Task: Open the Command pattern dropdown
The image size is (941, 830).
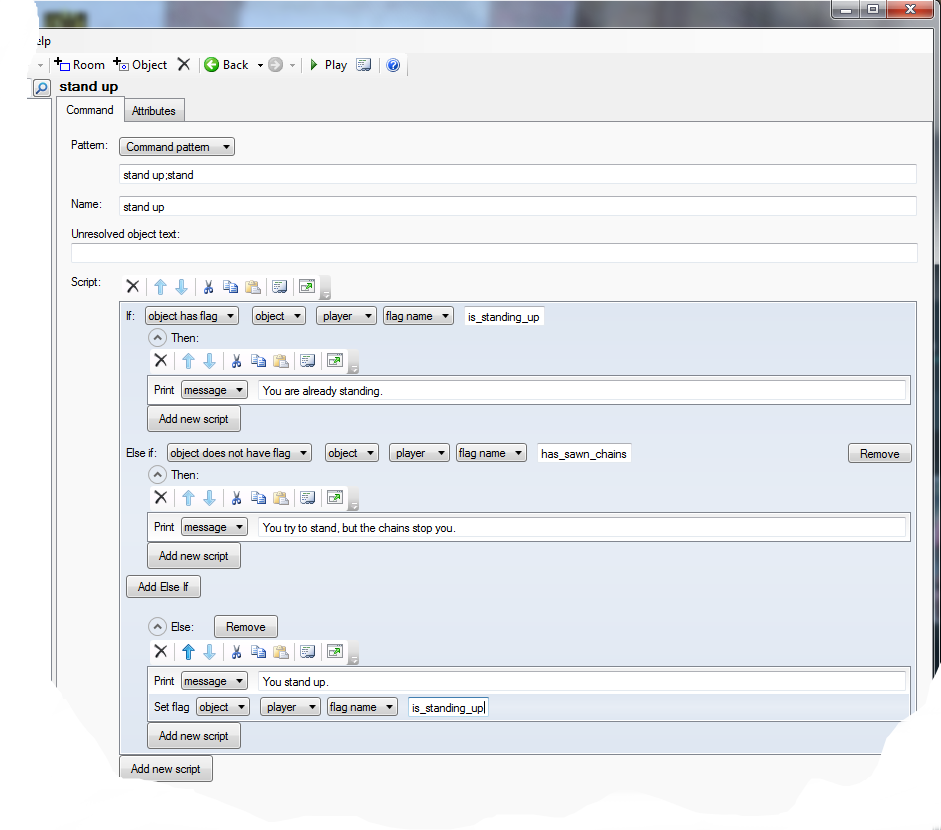Action: [x=176, y=147]
